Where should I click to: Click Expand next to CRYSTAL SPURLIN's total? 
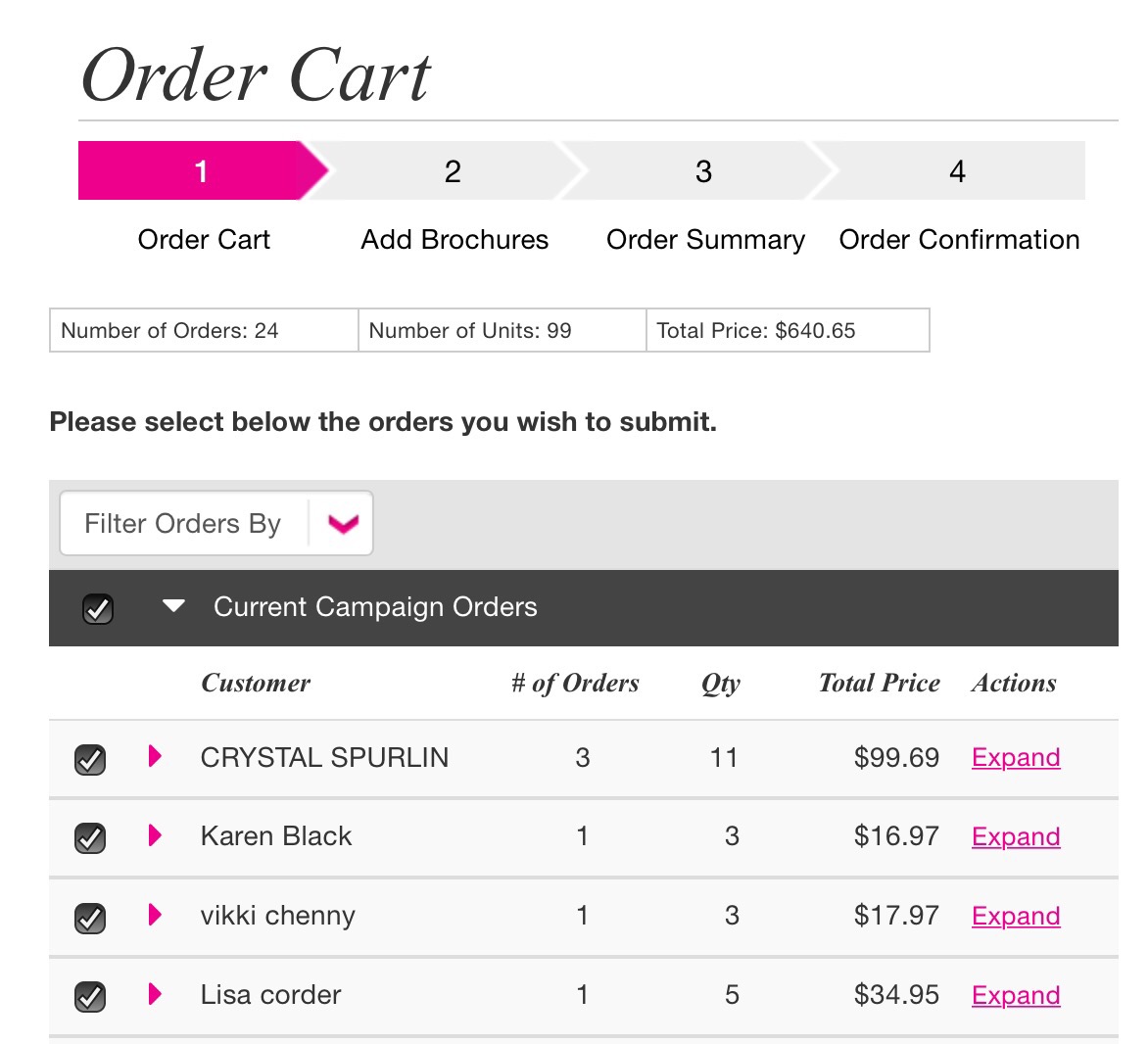1015,757
